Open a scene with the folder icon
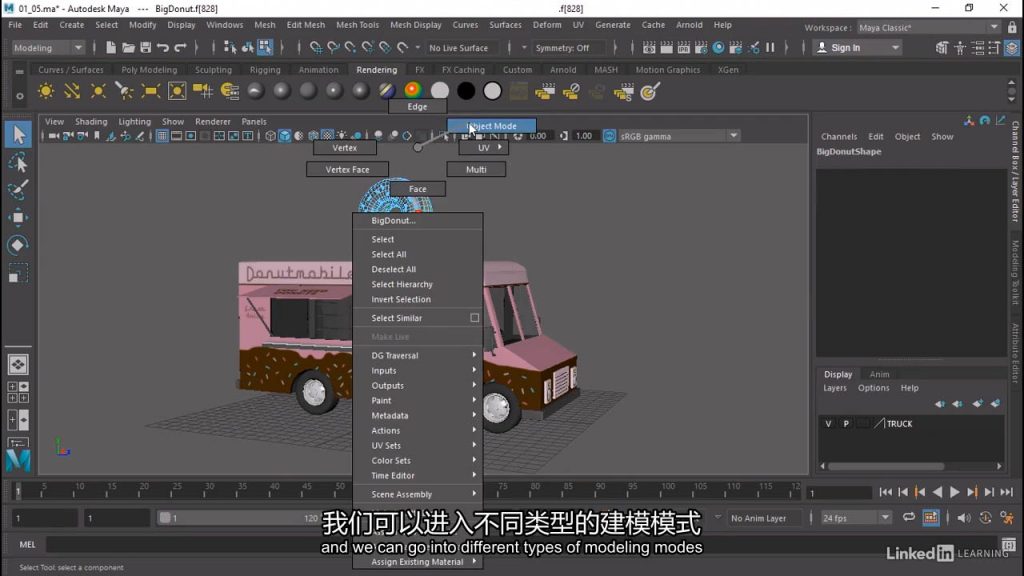The width and height of the screenshot is (1024, 576). (x=128, y=48)
